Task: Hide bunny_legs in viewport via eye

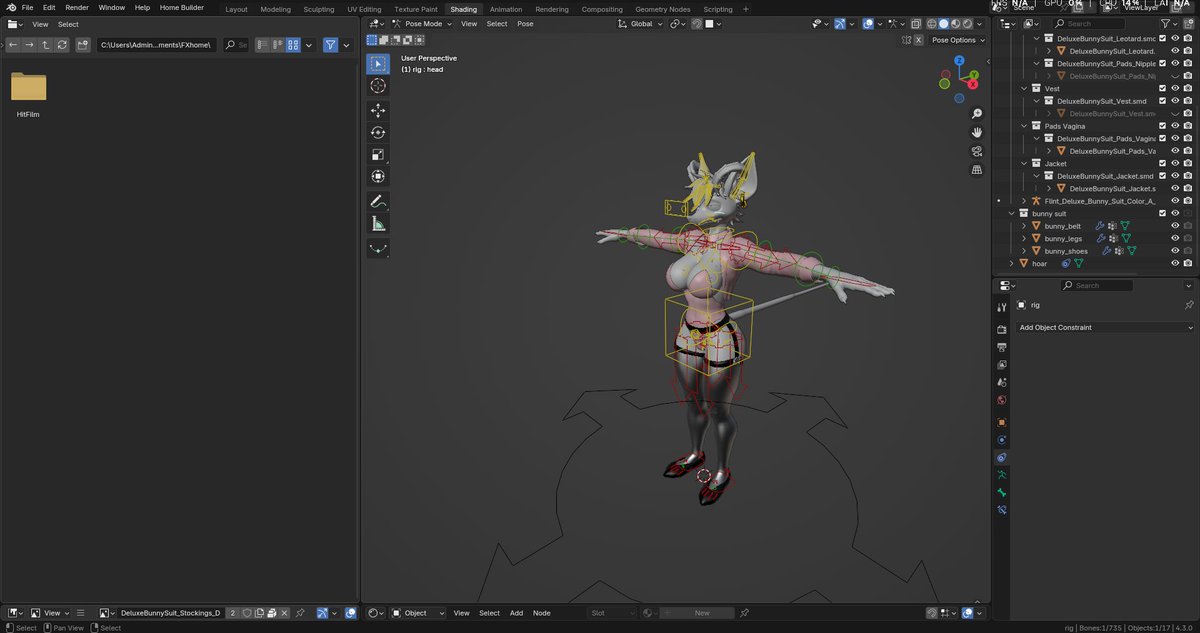Action: (x=1175, y=238)
